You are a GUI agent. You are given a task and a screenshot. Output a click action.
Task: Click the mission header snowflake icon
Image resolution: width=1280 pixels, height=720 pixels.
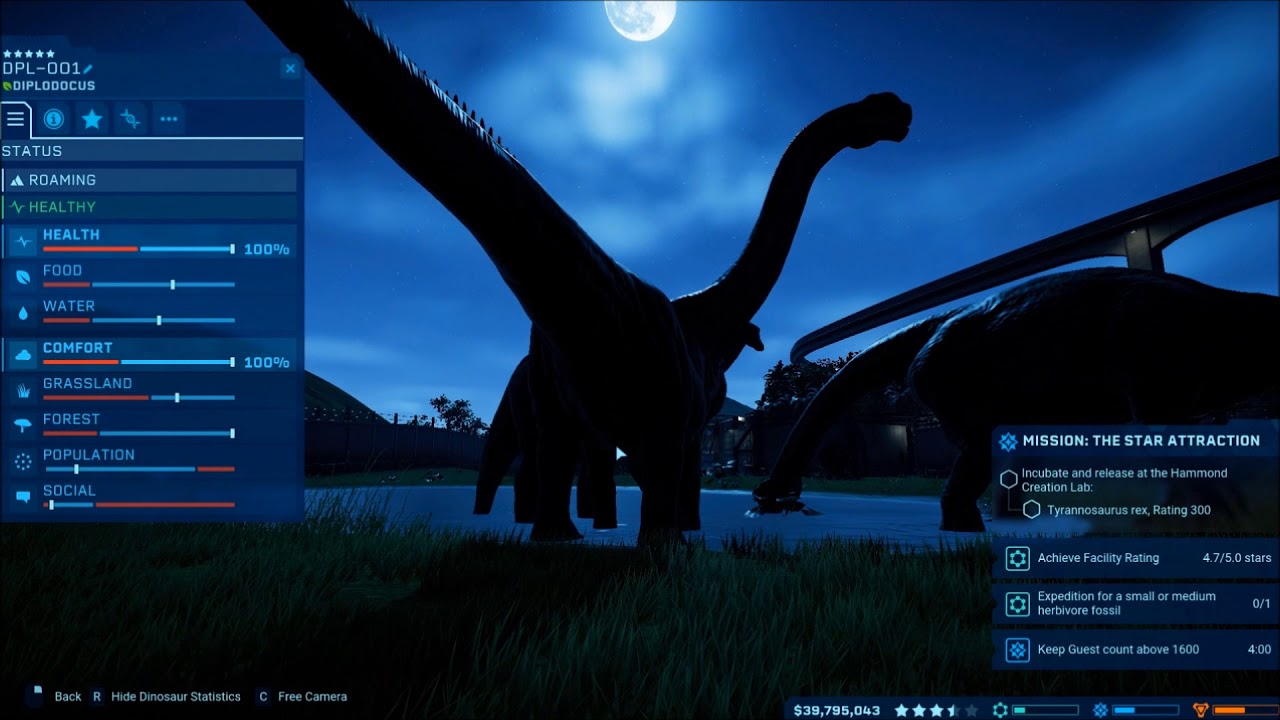[1008, 441]
